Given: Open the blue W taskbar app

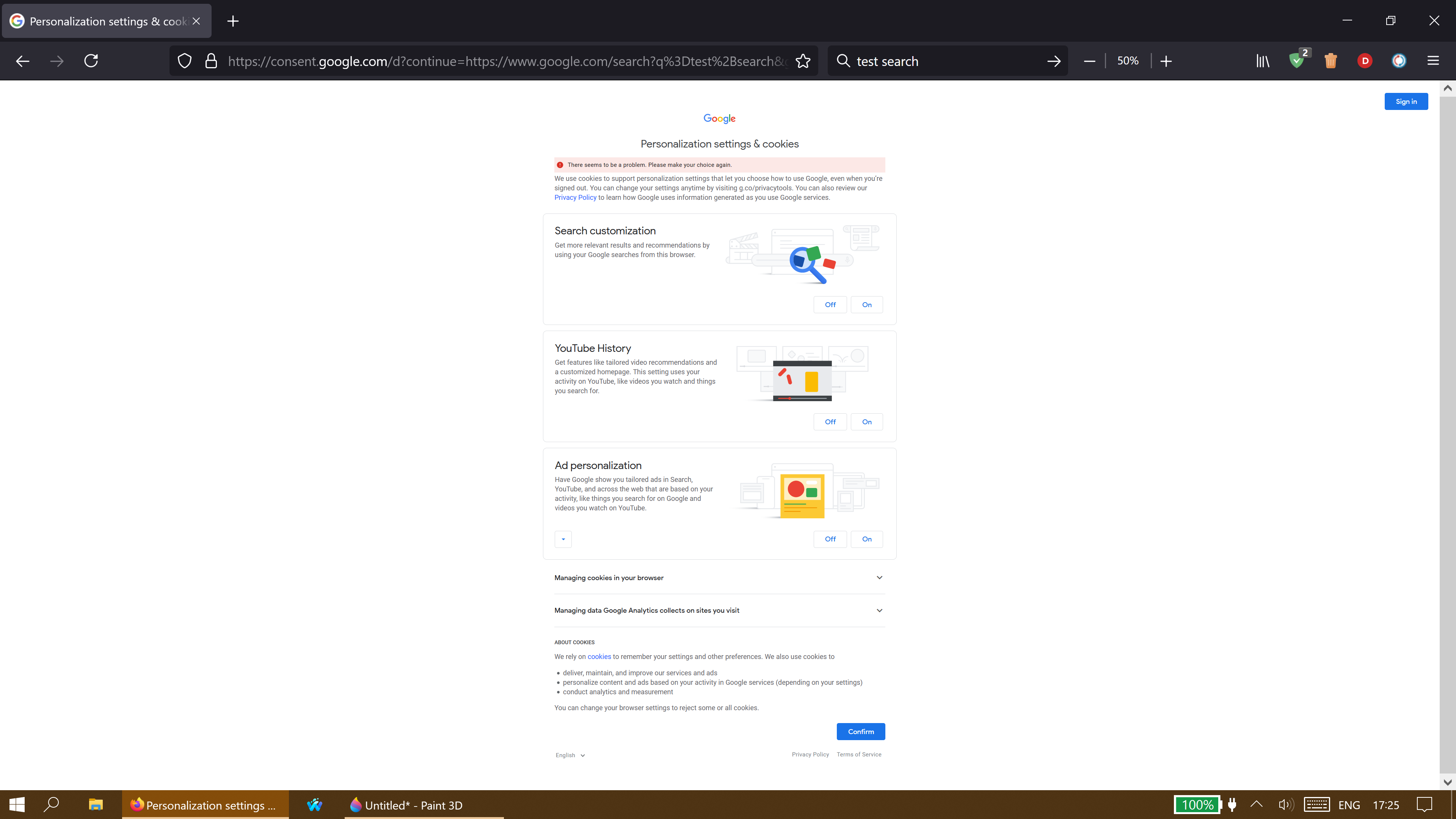Looking at the screenshot, I should coord(314,805).
